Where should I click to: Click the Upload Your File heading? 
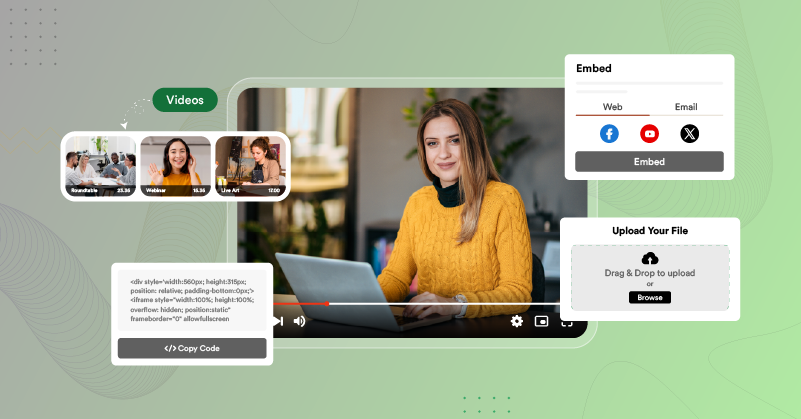tap(650, 230)
